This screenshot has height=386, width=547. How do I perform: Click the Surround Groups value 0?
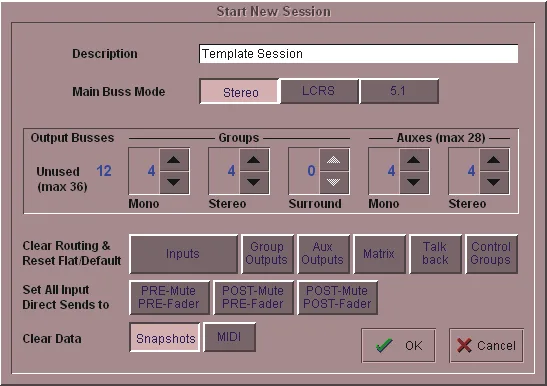(x=311, y=171)
